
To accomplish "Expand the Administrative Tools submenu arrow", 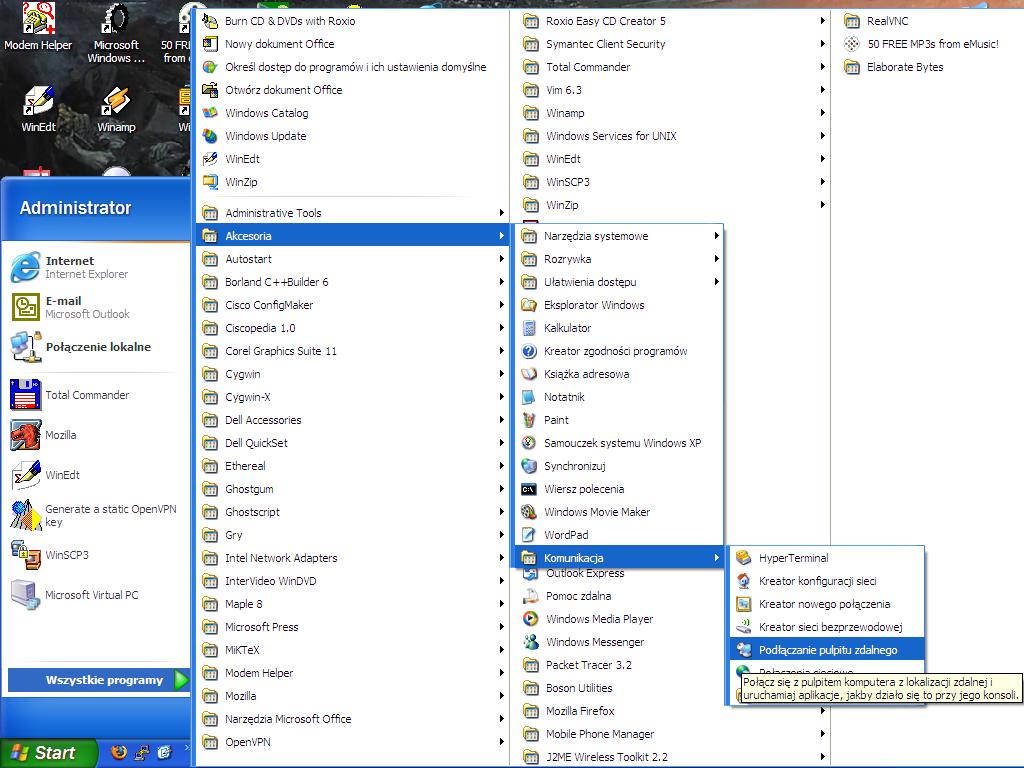I will (x=502, y=213).
